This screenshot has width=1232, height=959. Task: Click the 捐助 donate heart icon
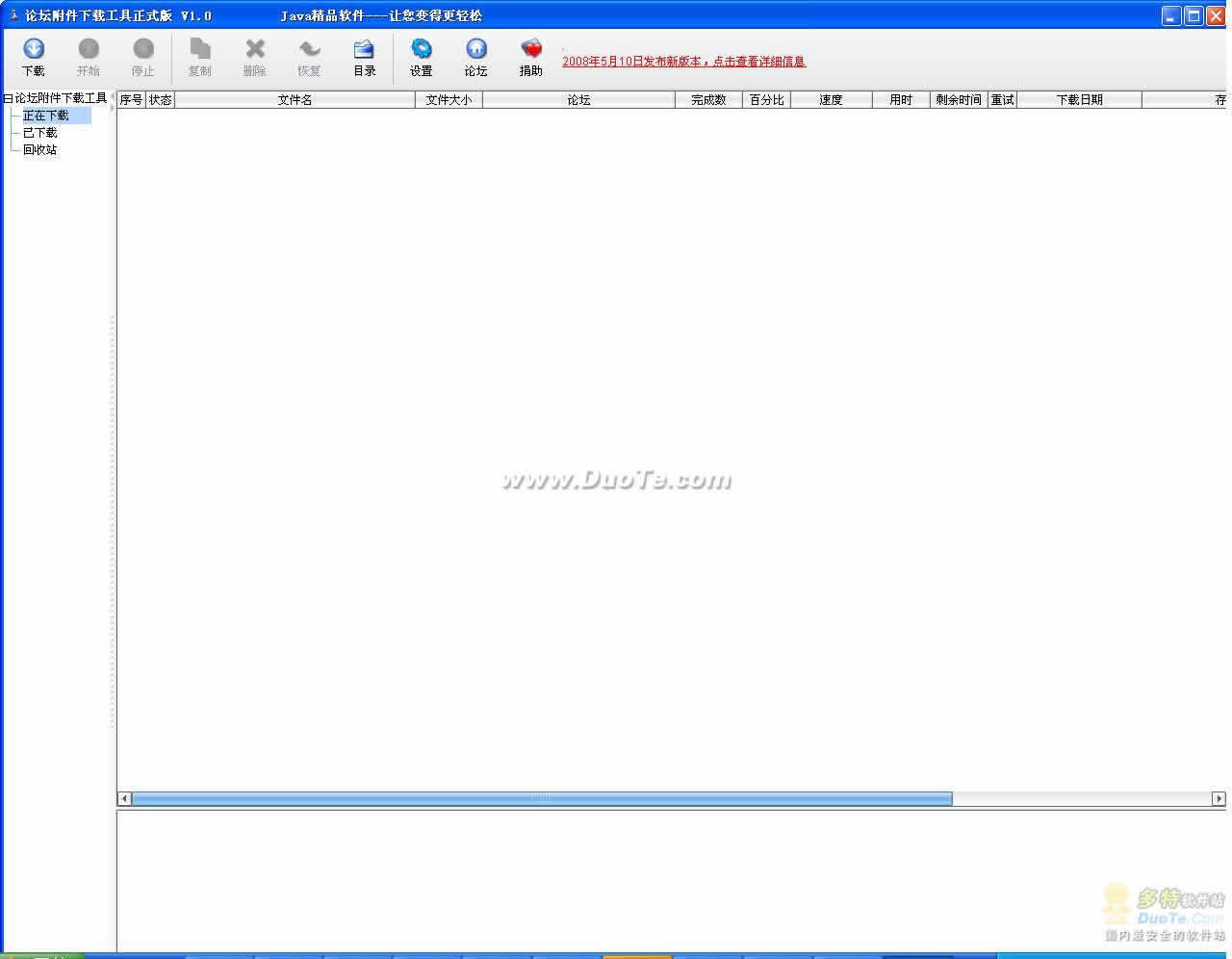530,50
